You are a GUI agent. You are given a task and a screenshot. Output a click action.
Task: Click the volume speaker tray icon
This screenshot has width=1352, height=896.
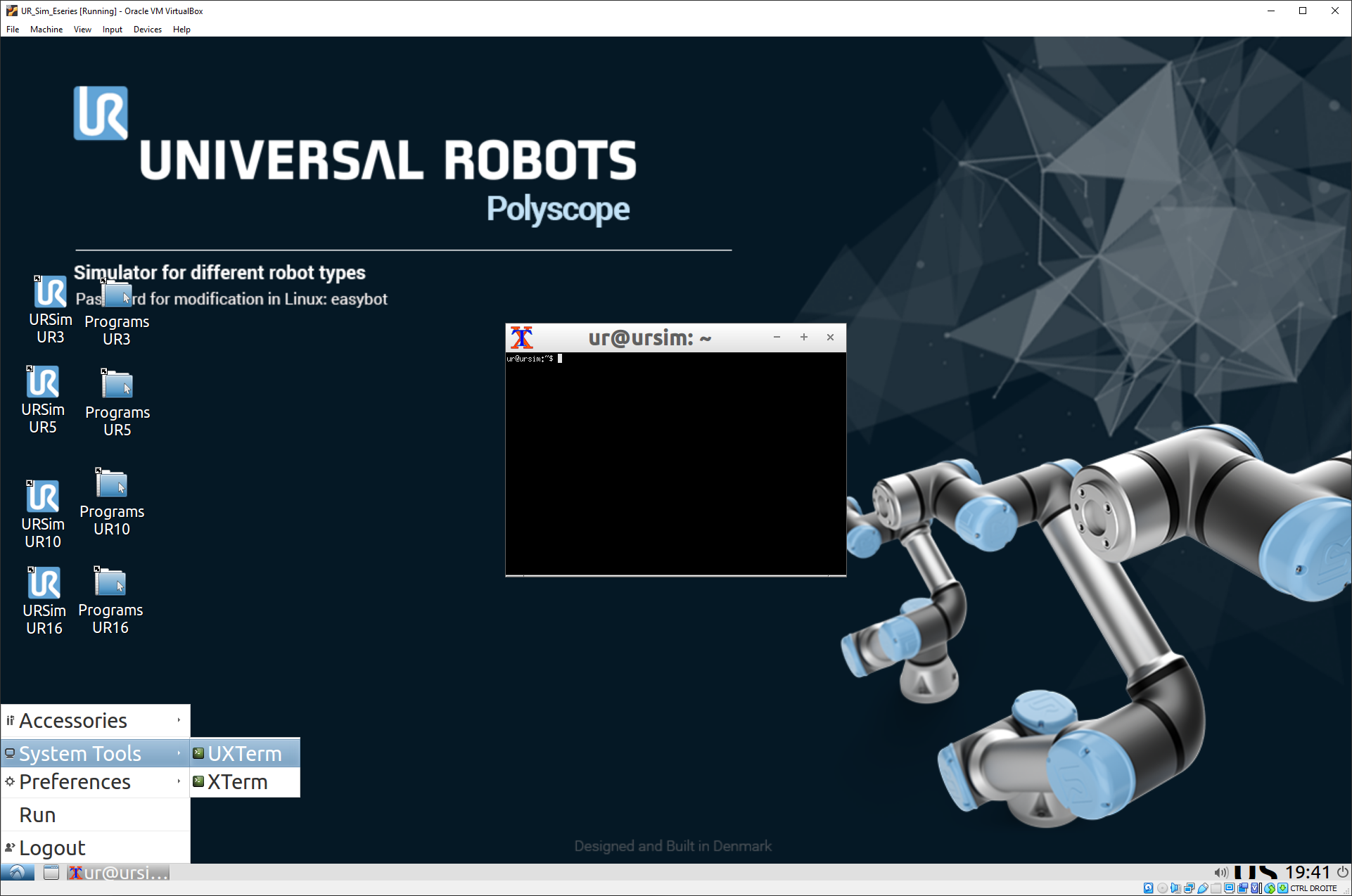1220,873
